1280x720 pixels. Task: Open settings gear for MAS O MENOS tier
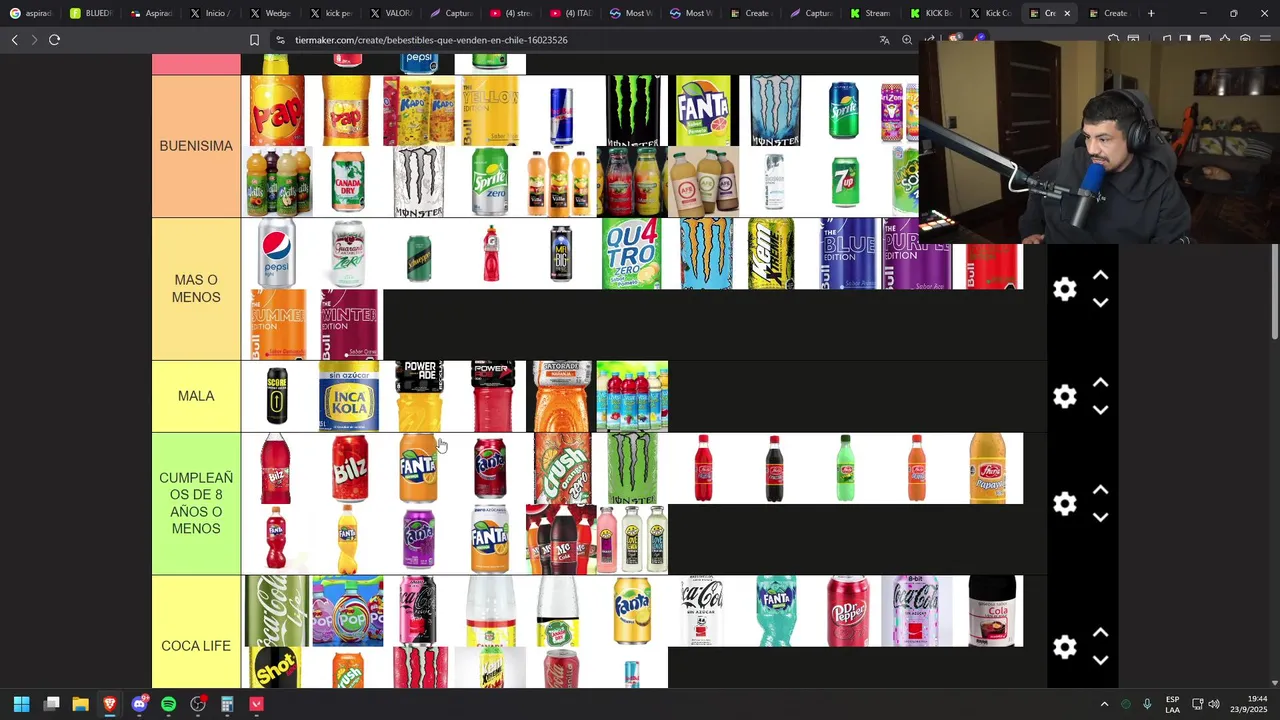click(1065, 289)
